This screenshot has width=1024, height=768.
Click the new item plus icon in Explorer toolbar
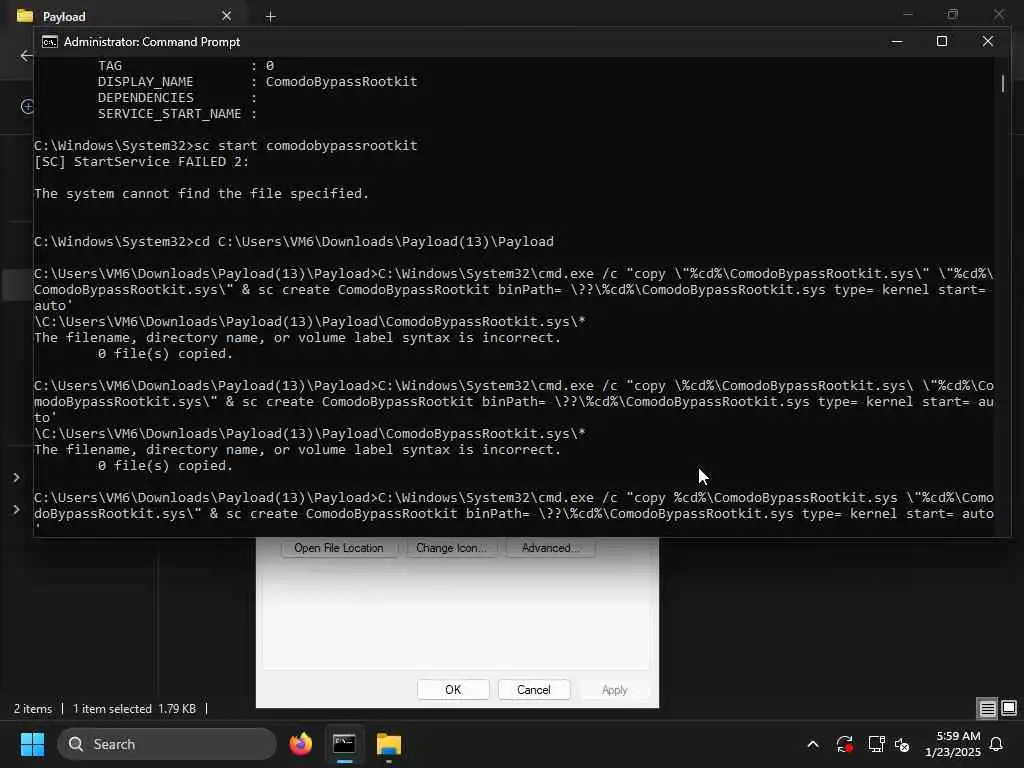click(27, 106)
